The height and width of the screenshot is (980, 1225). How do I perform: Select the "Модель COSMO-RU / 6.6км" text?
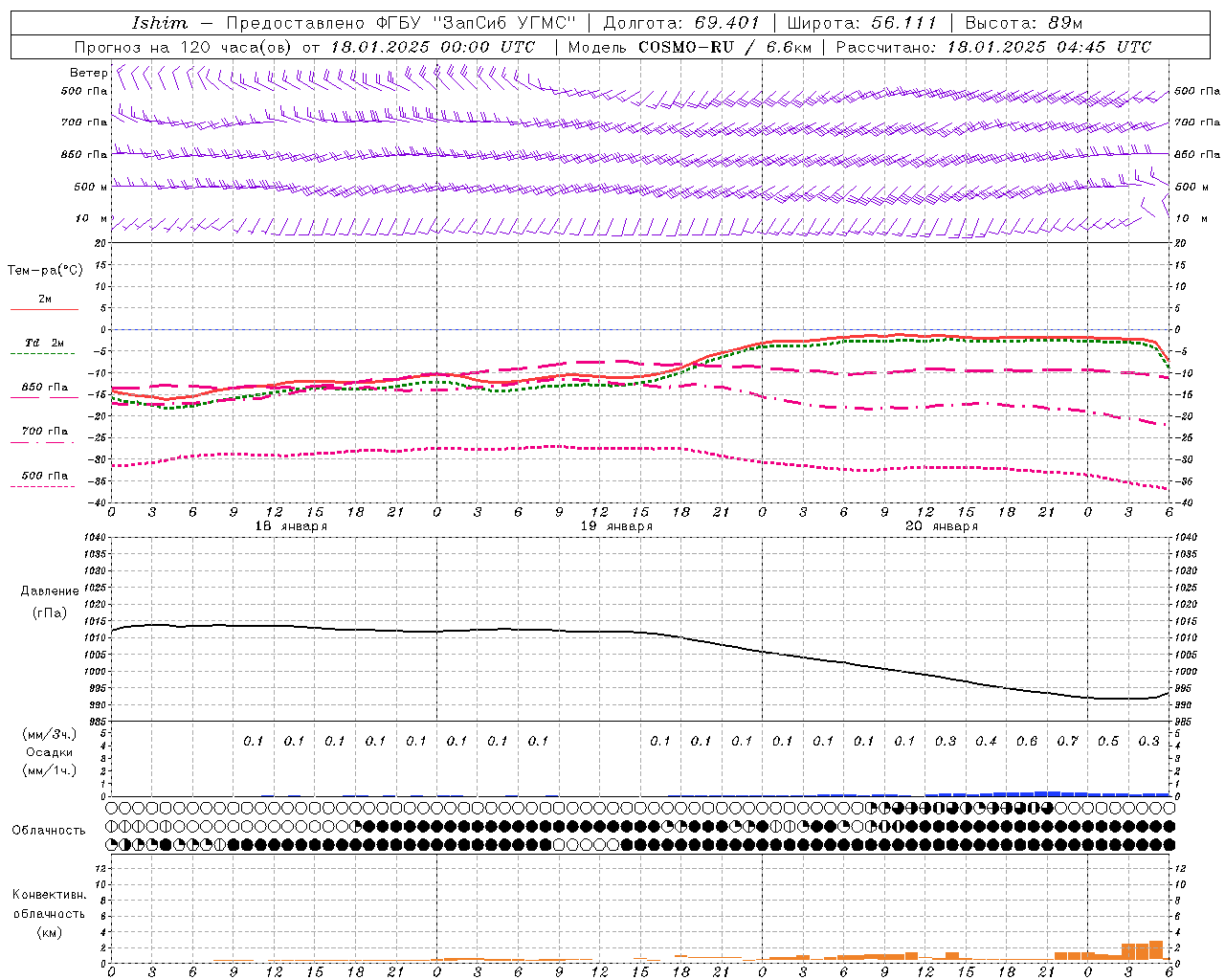click(690, 47)
